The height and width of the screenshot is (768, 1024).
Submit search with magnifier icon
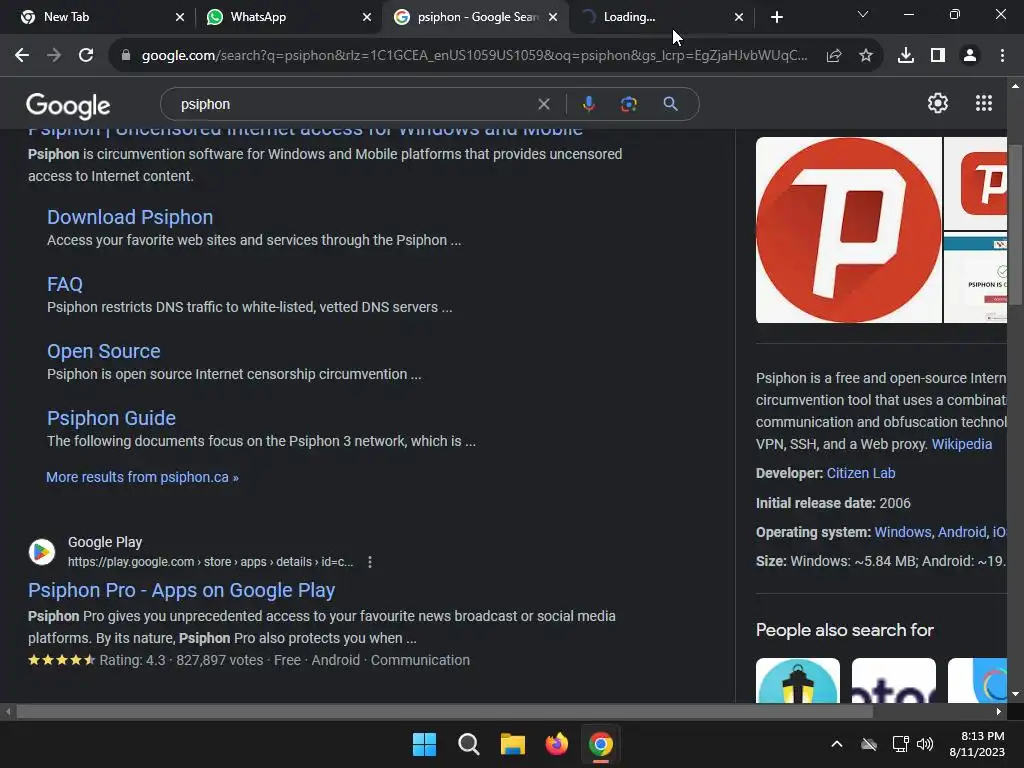[670, 104]
